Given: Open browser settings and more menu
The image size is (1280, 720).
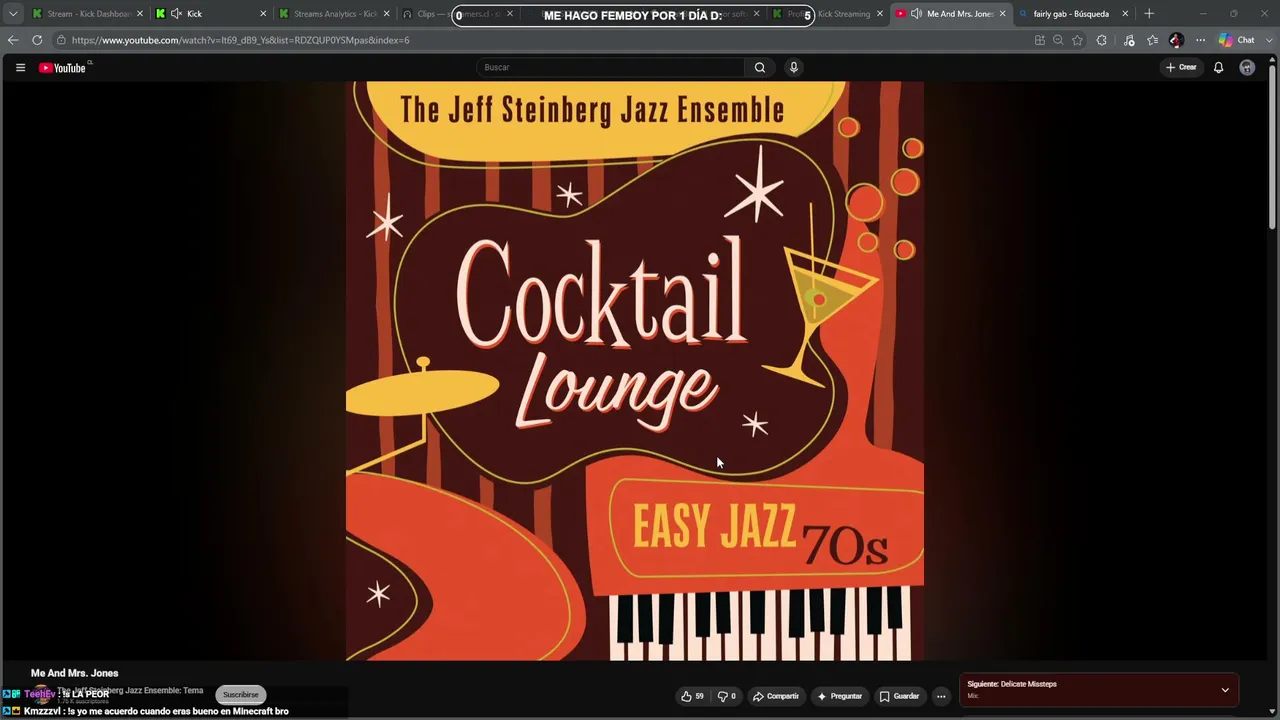Looking at the screenshot, I should pyautogui.click(x=1200, y=40).
